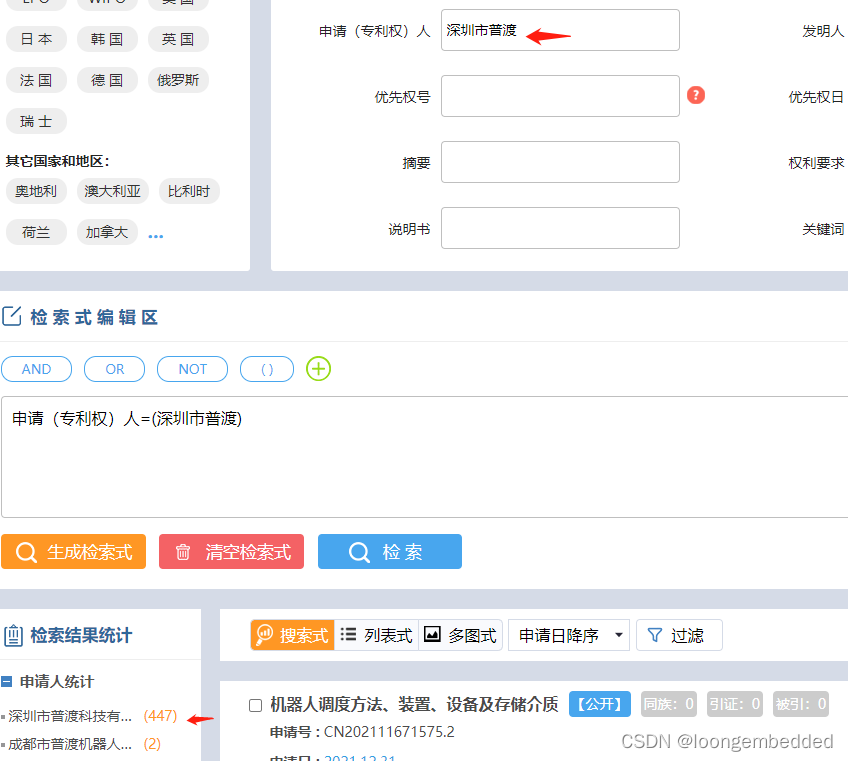Click the green plus operator icon

319,369
